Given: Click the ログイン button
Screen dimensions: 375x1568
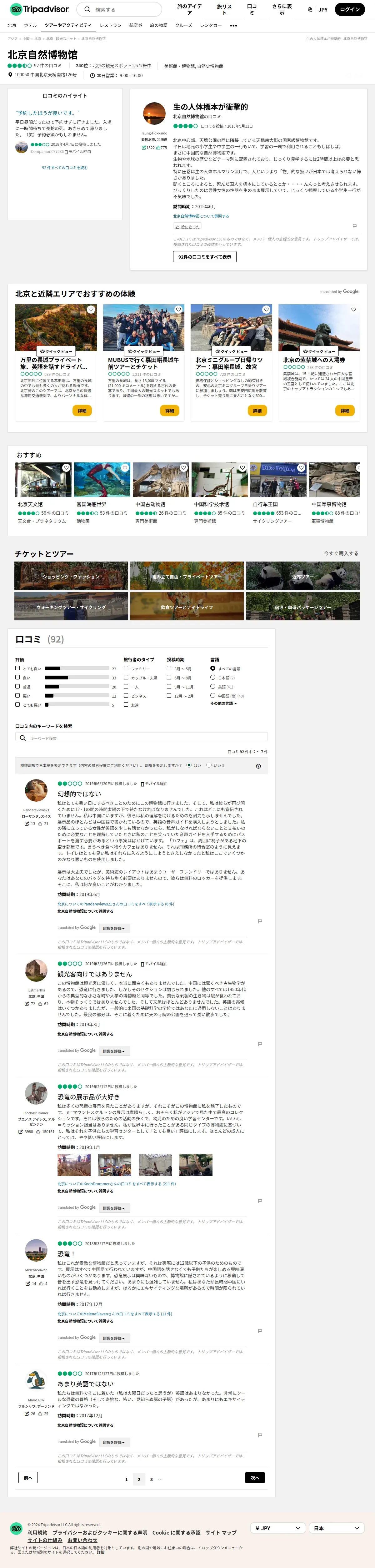Looking at the screenshot, I should 350,10.
